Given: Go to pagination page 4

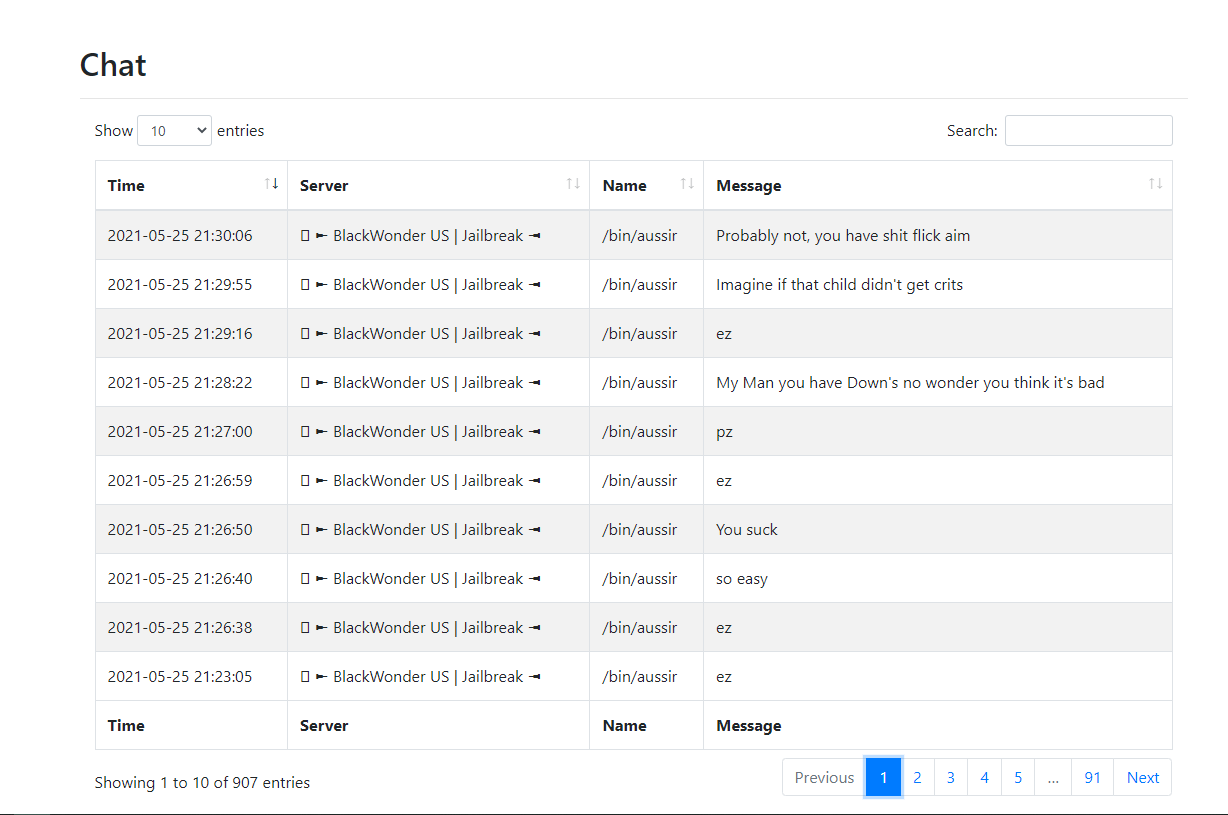Looking at the screenshot, I should pos(984,777).
